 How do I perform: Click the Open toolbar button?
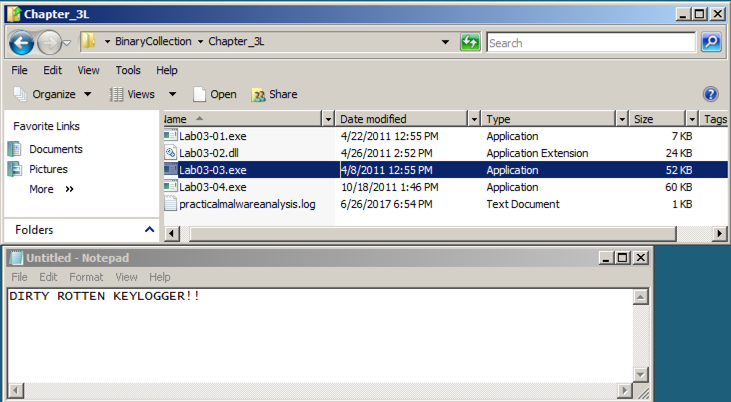coord(215,94)
